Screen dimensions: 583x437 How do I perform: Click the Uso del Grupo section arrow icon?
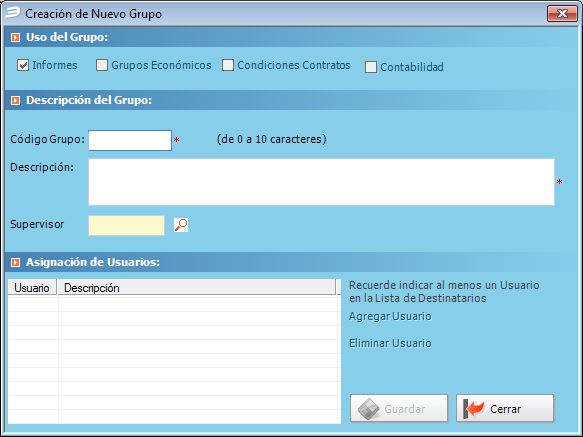16,37
